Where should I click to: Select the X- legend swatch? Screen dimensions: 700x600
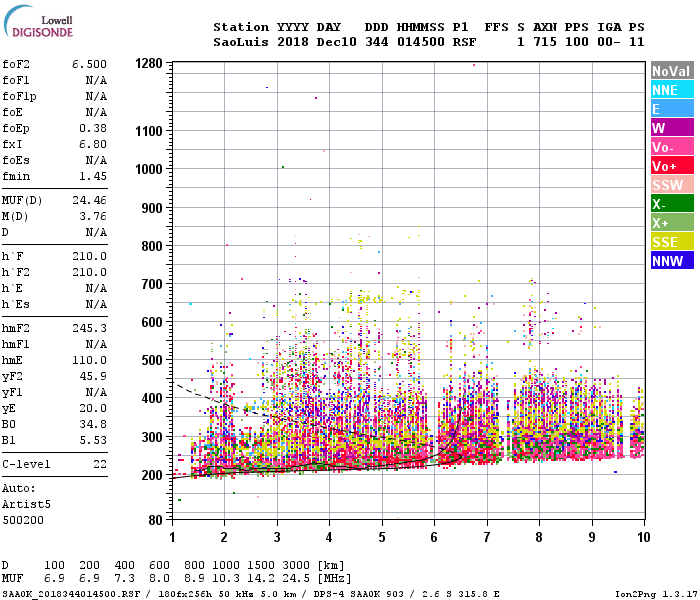click(x=672, y=204)
